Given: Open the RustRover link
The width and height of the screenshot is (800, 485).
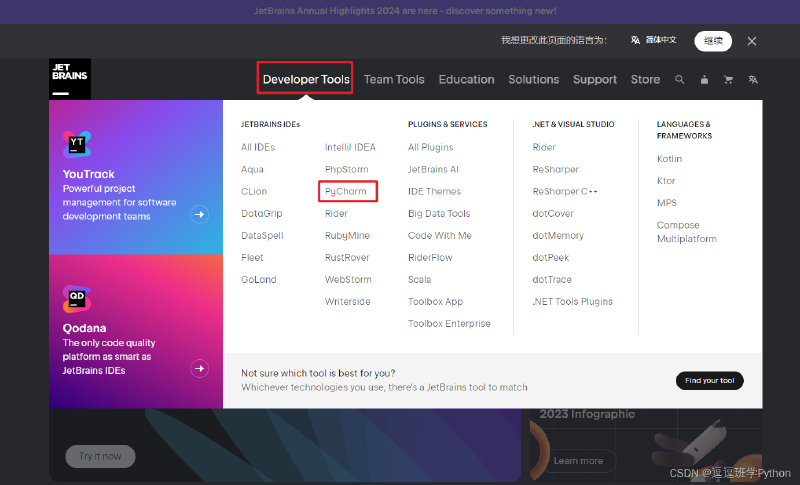Looking at the screenshot, I should [347, 258].
